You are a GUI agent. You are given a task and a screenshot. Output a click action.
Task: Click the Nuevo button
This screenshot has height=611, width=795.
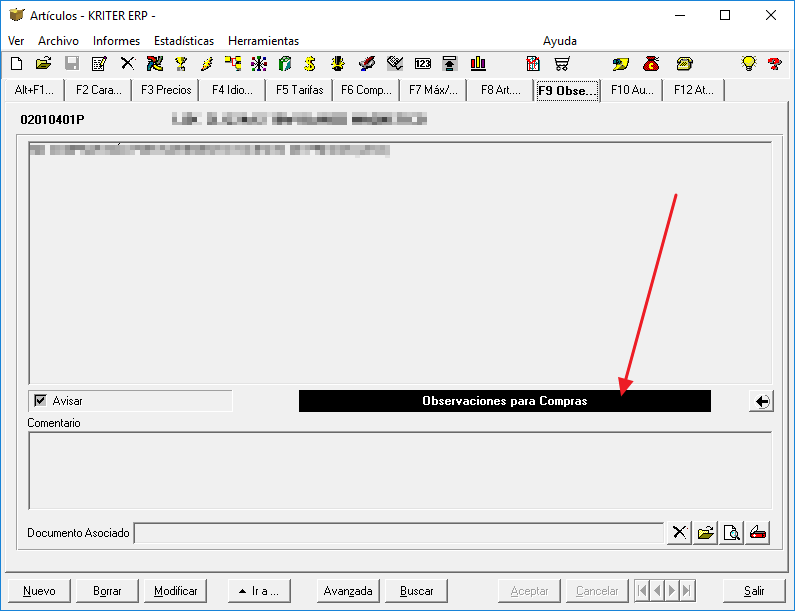(x=39, y=591)
